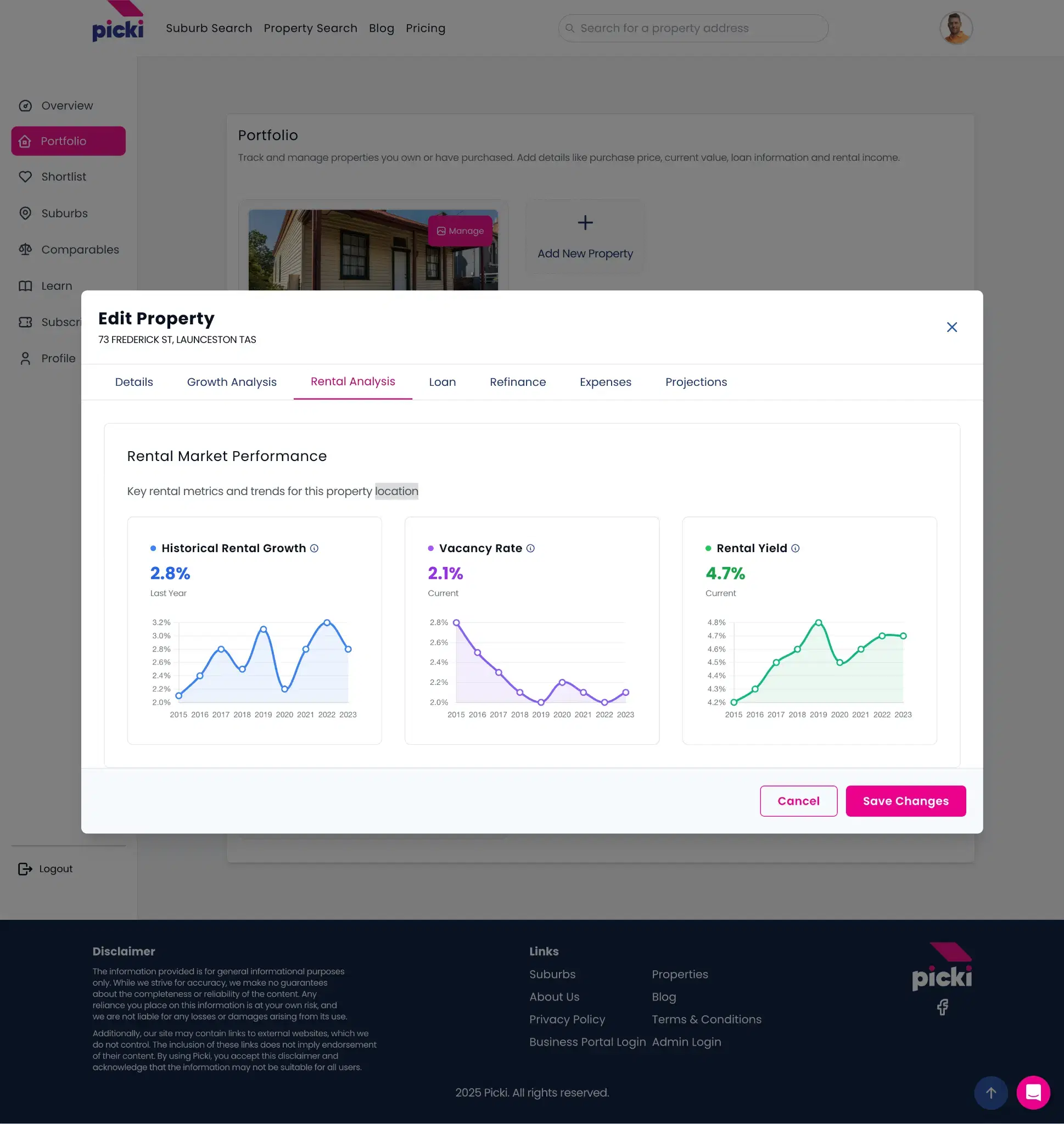The width and height of the screenshot is (1064, 1124).
Task: Click the property address search field
Action: pyautogui.click(x=693, y=28)
